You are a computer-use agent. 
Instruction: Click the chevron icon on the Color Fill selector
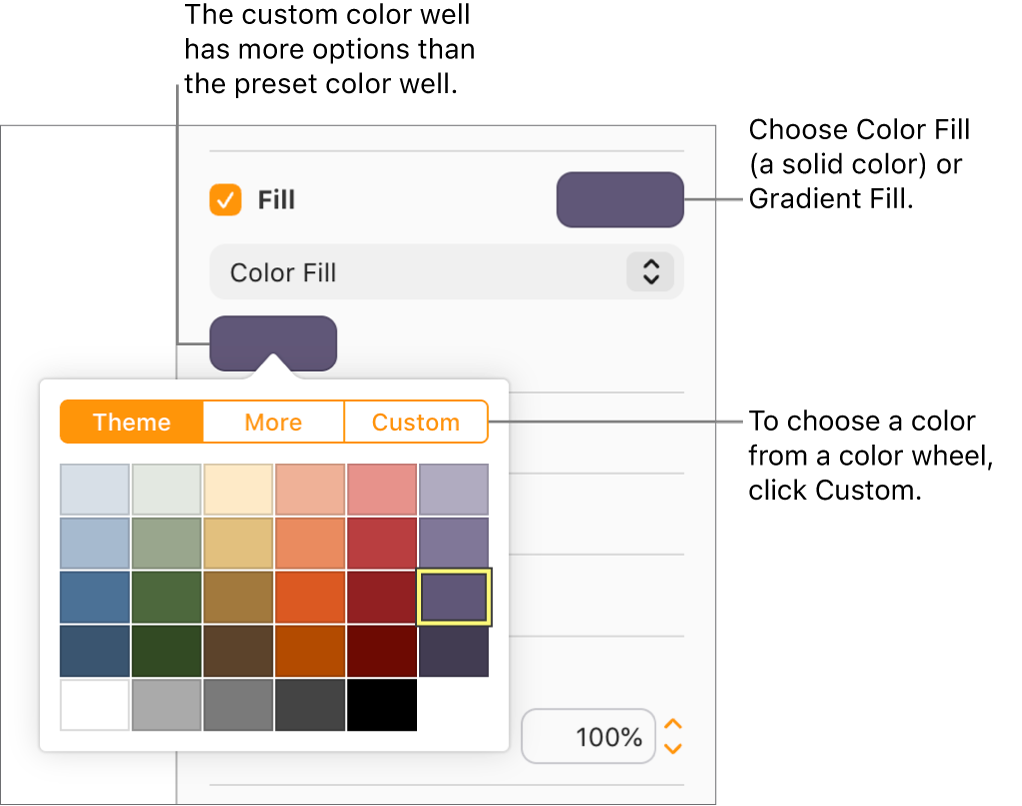pos(651,272)
